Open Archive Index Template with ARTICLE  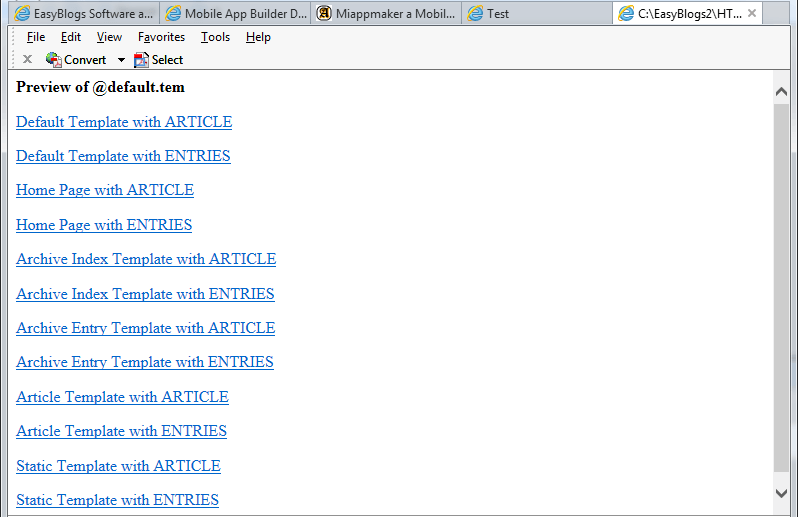click(146, 259)
